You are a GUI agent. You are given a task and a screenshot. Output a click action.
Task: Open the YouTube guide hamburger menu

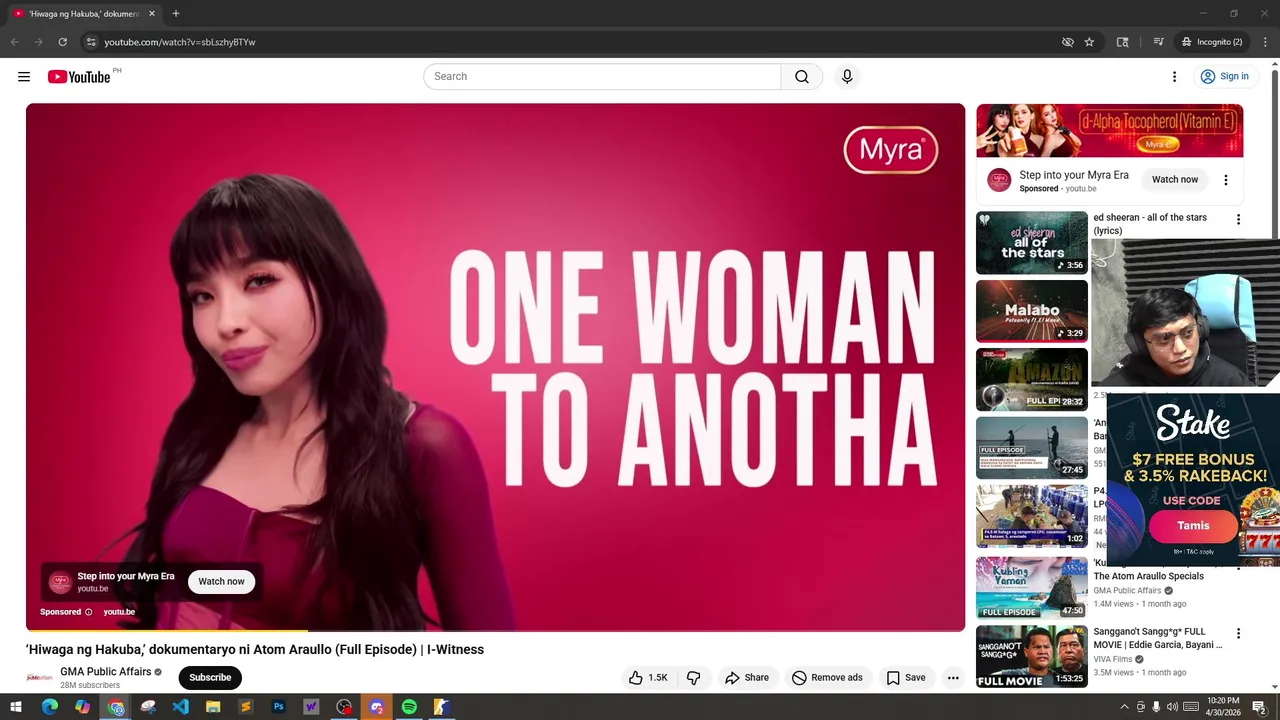coord(24,77)
